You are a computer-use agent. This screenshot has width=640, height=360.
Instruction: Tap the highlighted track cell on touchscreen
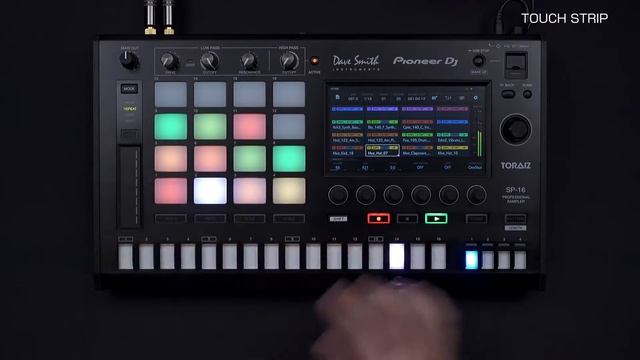point(382,150)
